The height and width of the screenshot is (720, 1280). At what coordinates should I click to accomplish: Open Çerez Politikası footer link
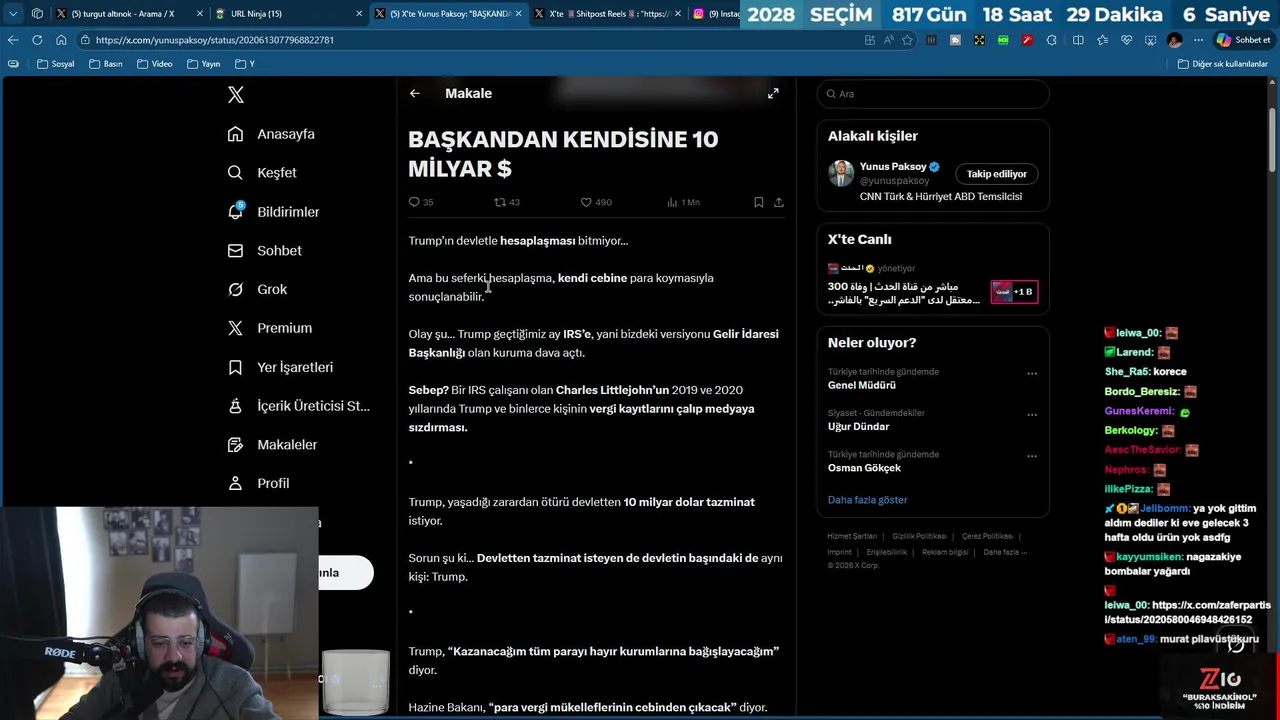point(987,537)
